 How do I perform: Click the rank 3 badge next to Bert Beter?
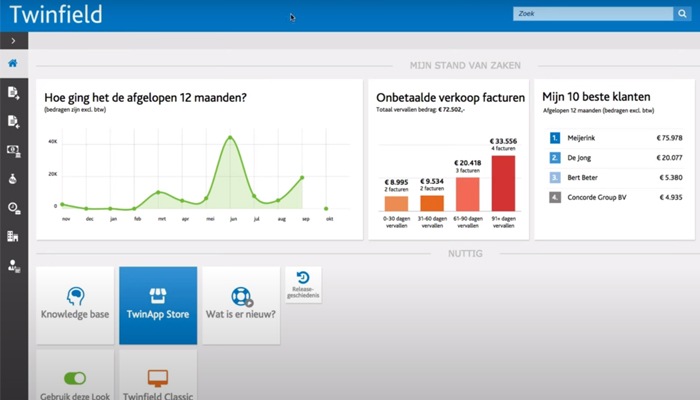coord(555,177)
